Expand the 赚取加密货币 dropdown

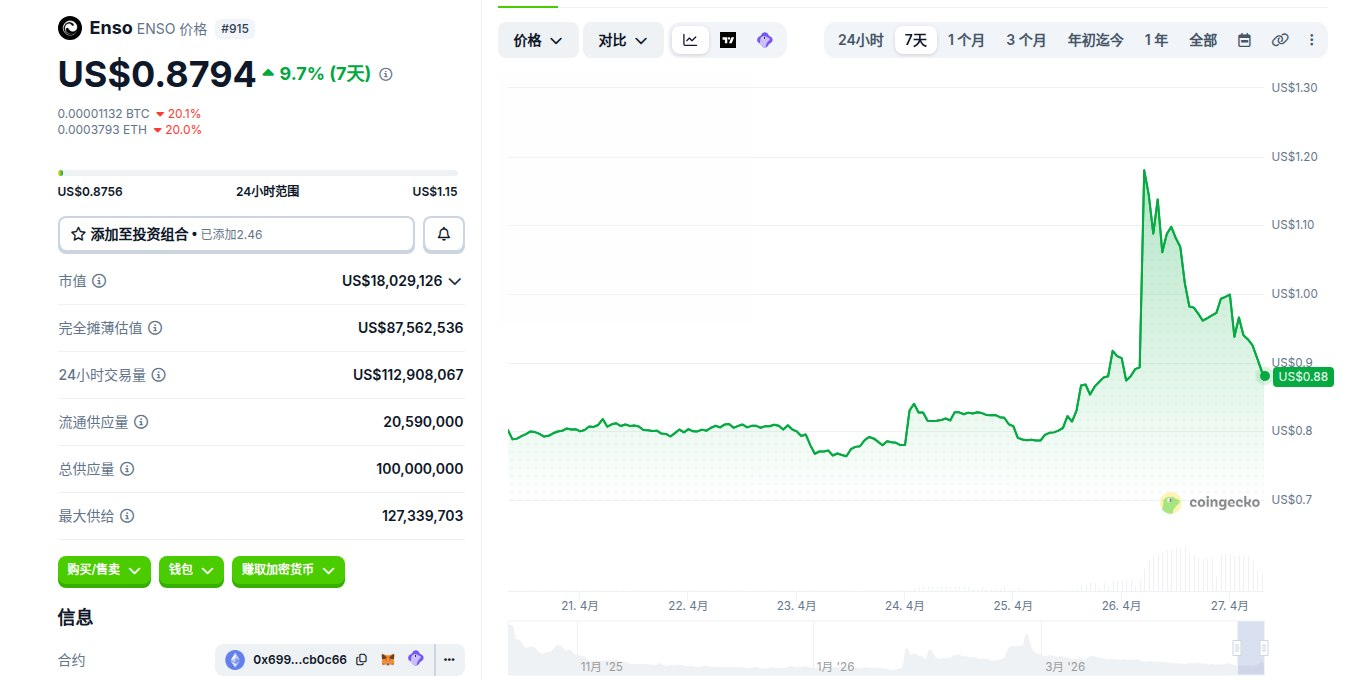(x=288, y=570)
